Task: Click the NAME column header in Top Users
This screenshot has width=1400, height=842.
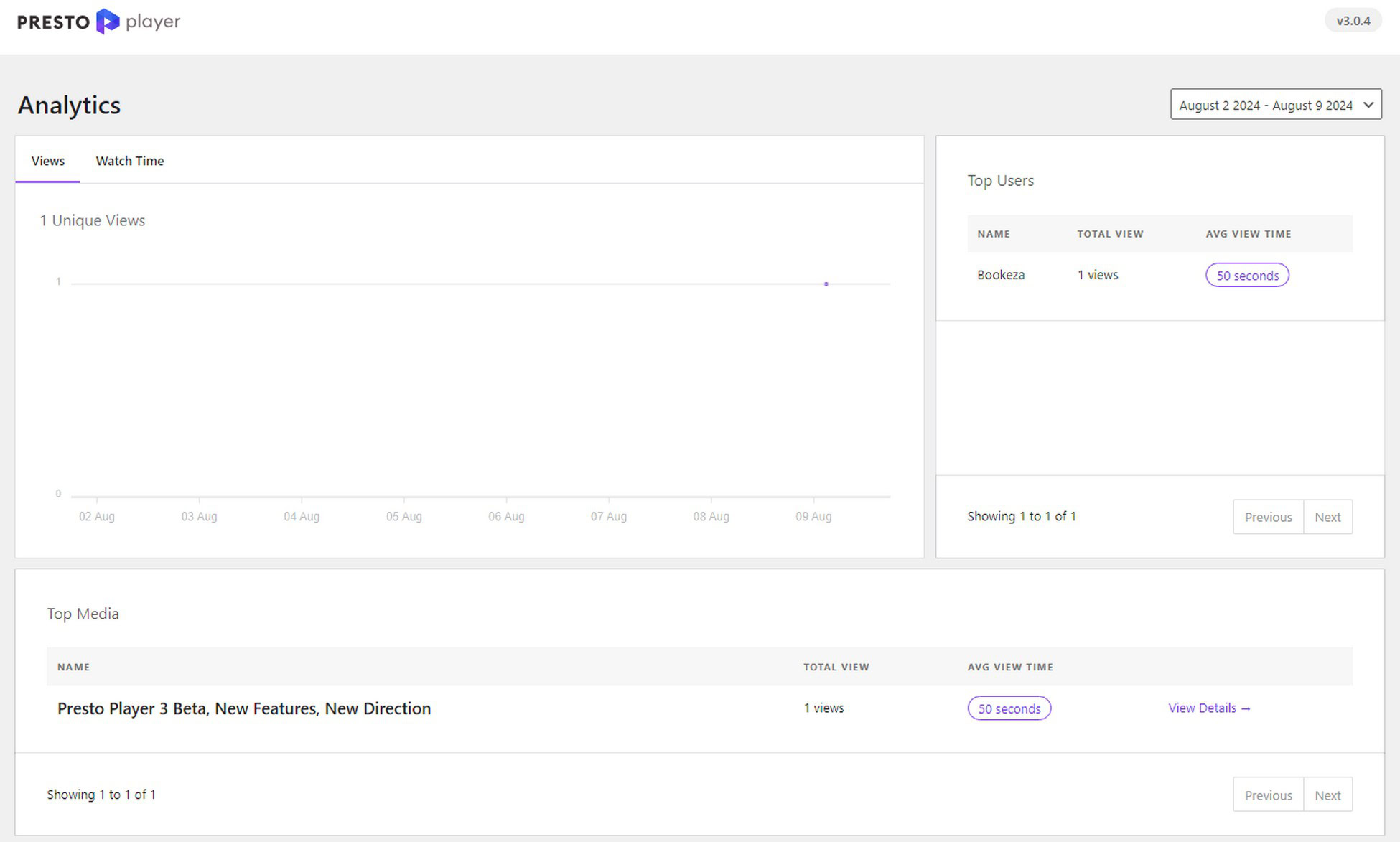Action: (994, 234)
